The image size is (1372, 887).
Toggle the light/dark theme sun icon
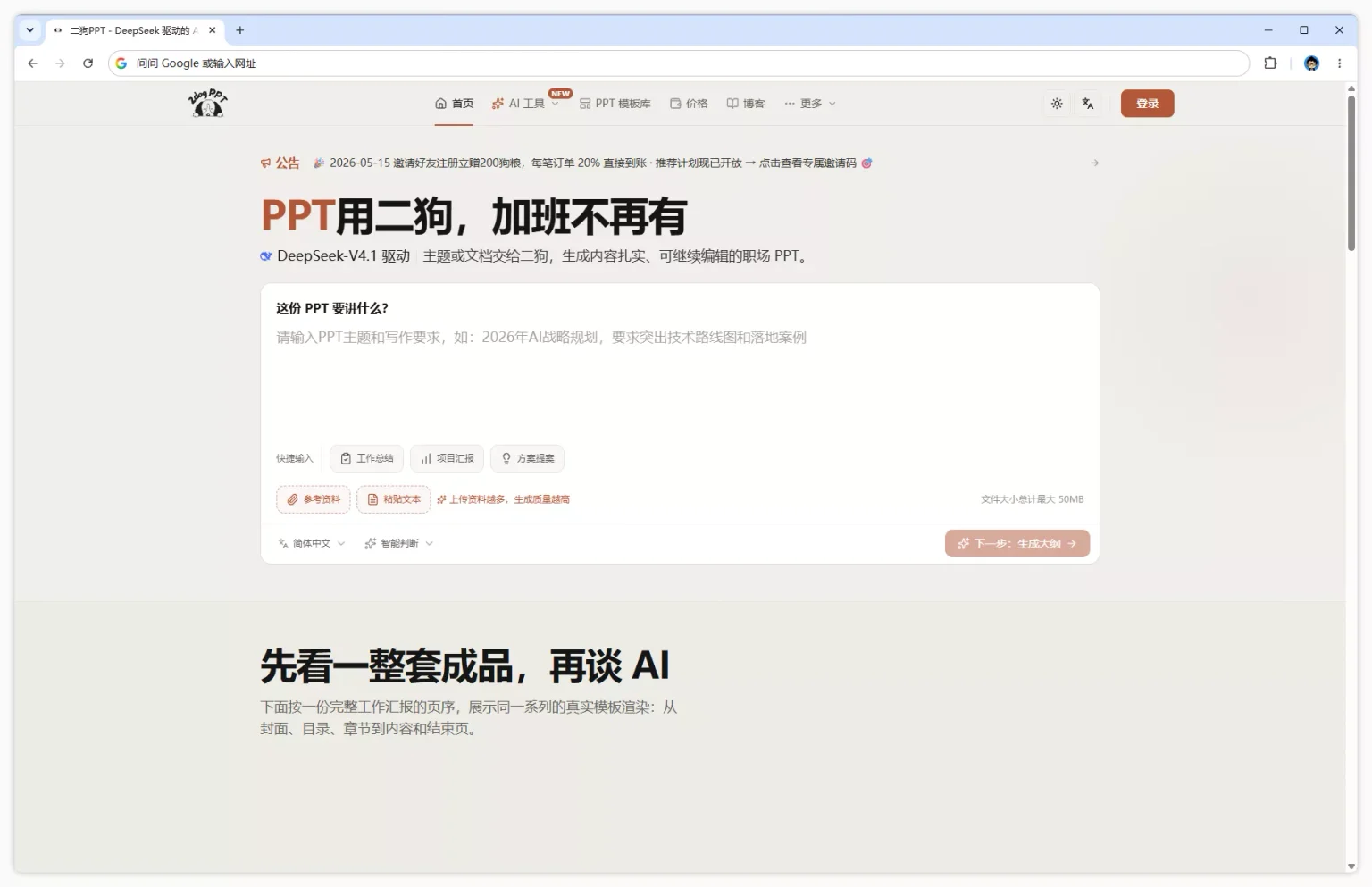[x=1057, y=104]
